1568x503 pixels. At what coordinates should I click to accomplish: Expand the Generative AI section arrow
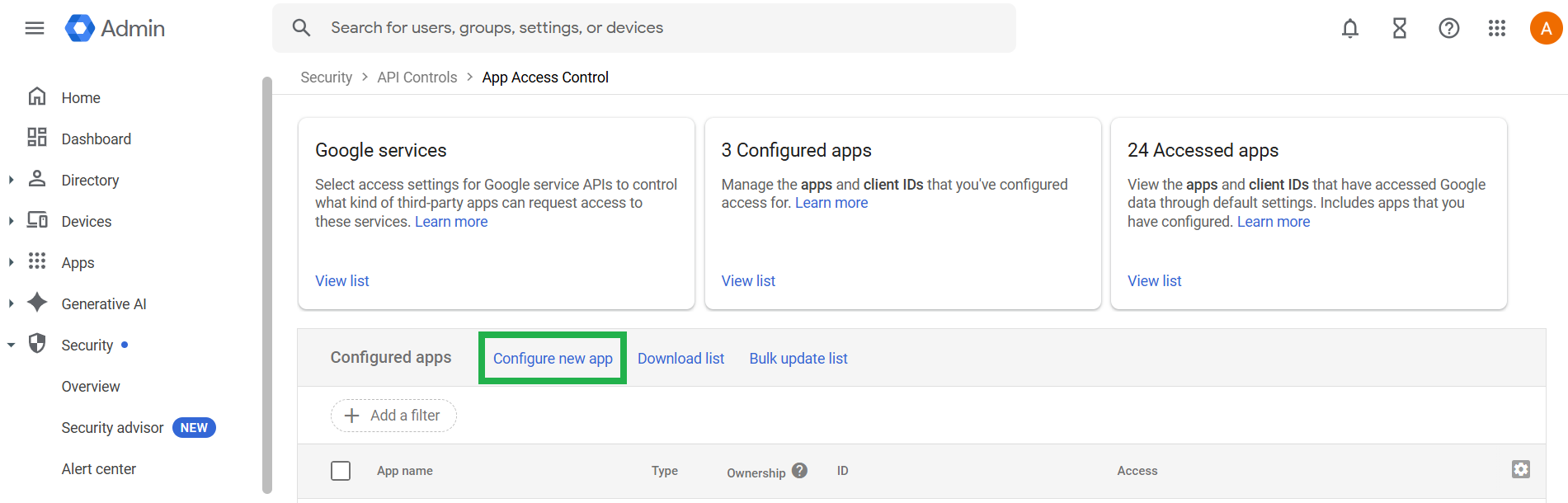pyautogui.click(x=11, y=303)
